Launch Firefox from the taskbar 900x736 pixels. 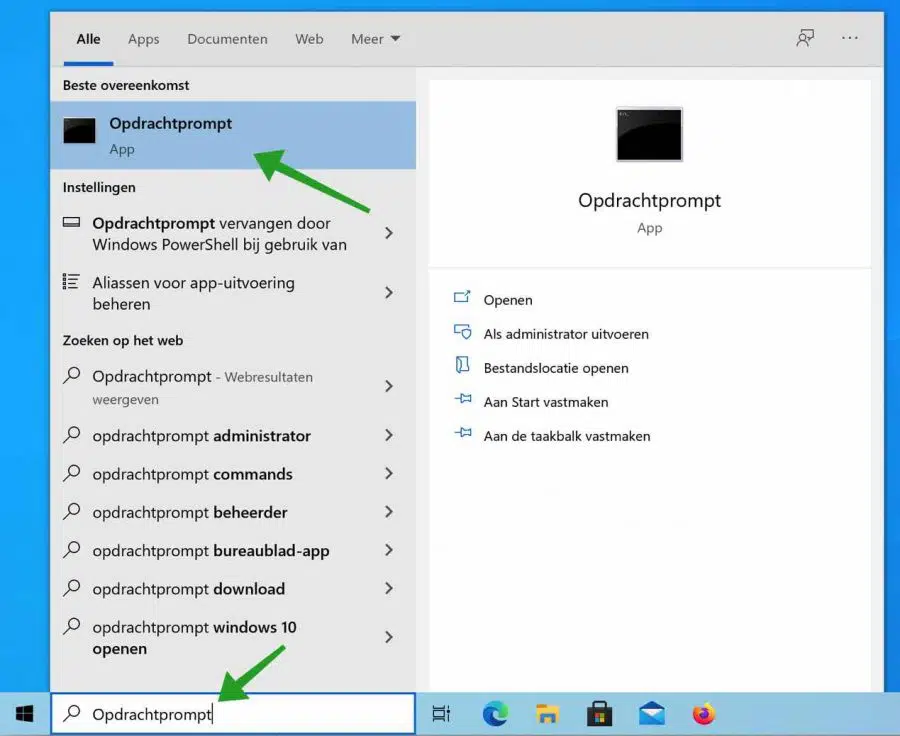[x=704, y=714]
